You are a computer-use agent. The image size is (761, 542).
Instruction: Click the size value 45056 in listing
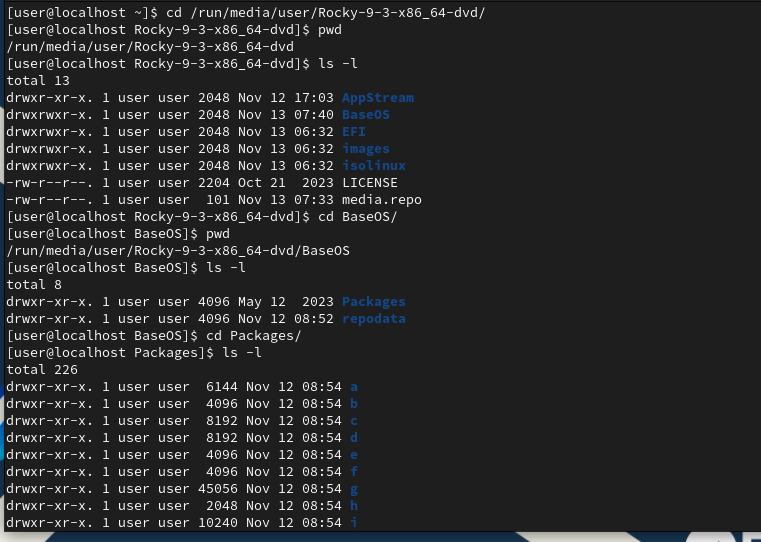[218, 489]
